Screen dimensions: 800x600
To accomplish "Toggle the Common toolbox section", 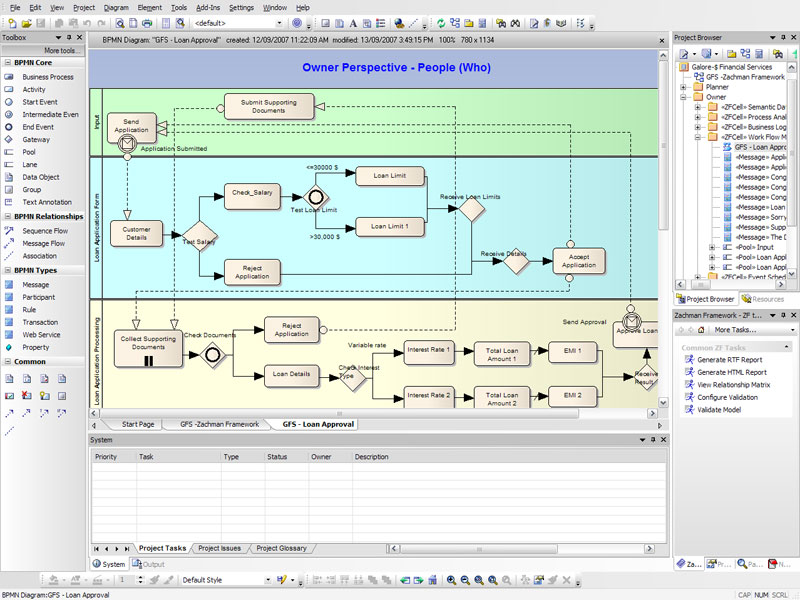I will click(x=7, y=362).
